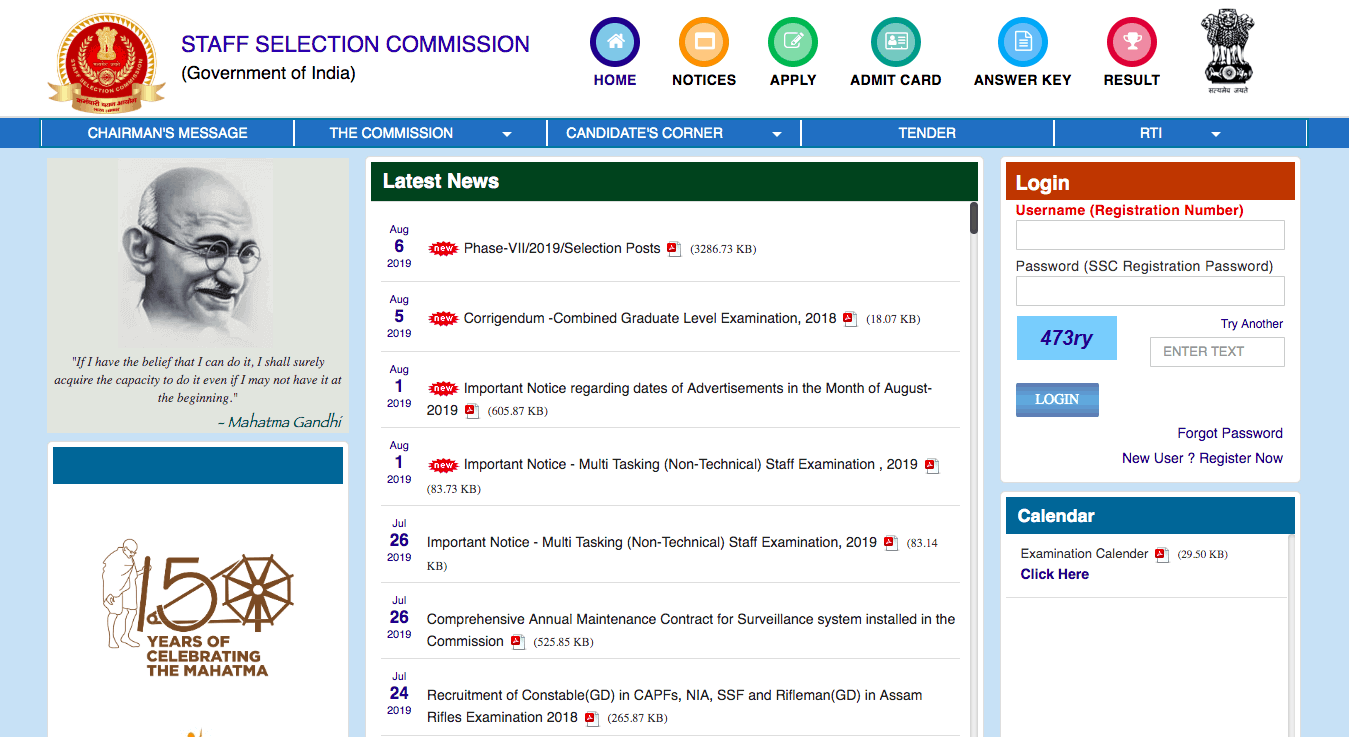The image size is (1349, 737).
Task: Open the Result trophy icon
Action: tap(1131, 43)
